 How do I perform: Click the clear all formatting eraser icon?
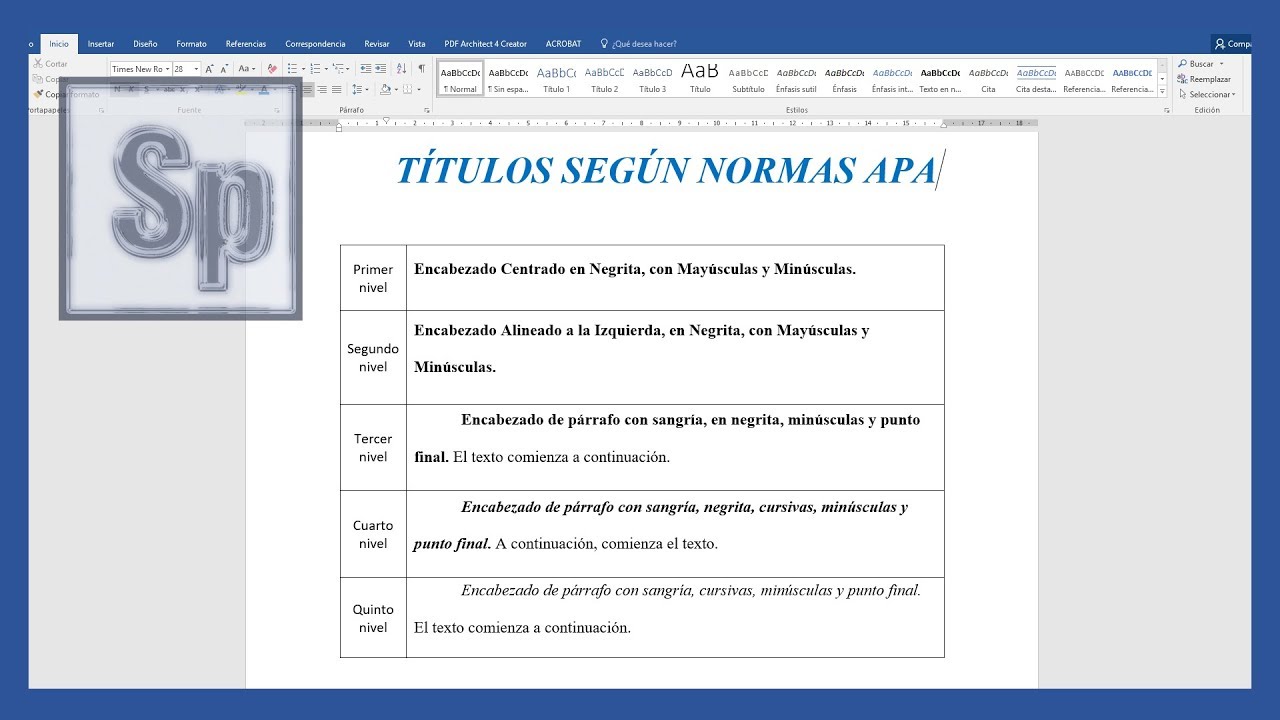pyautogui.click(x=272, y=69)
